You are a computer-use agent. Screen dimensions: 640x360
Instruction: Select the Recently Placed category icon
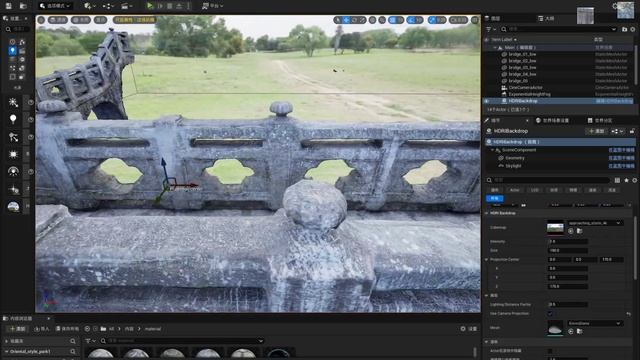(12, 42)
